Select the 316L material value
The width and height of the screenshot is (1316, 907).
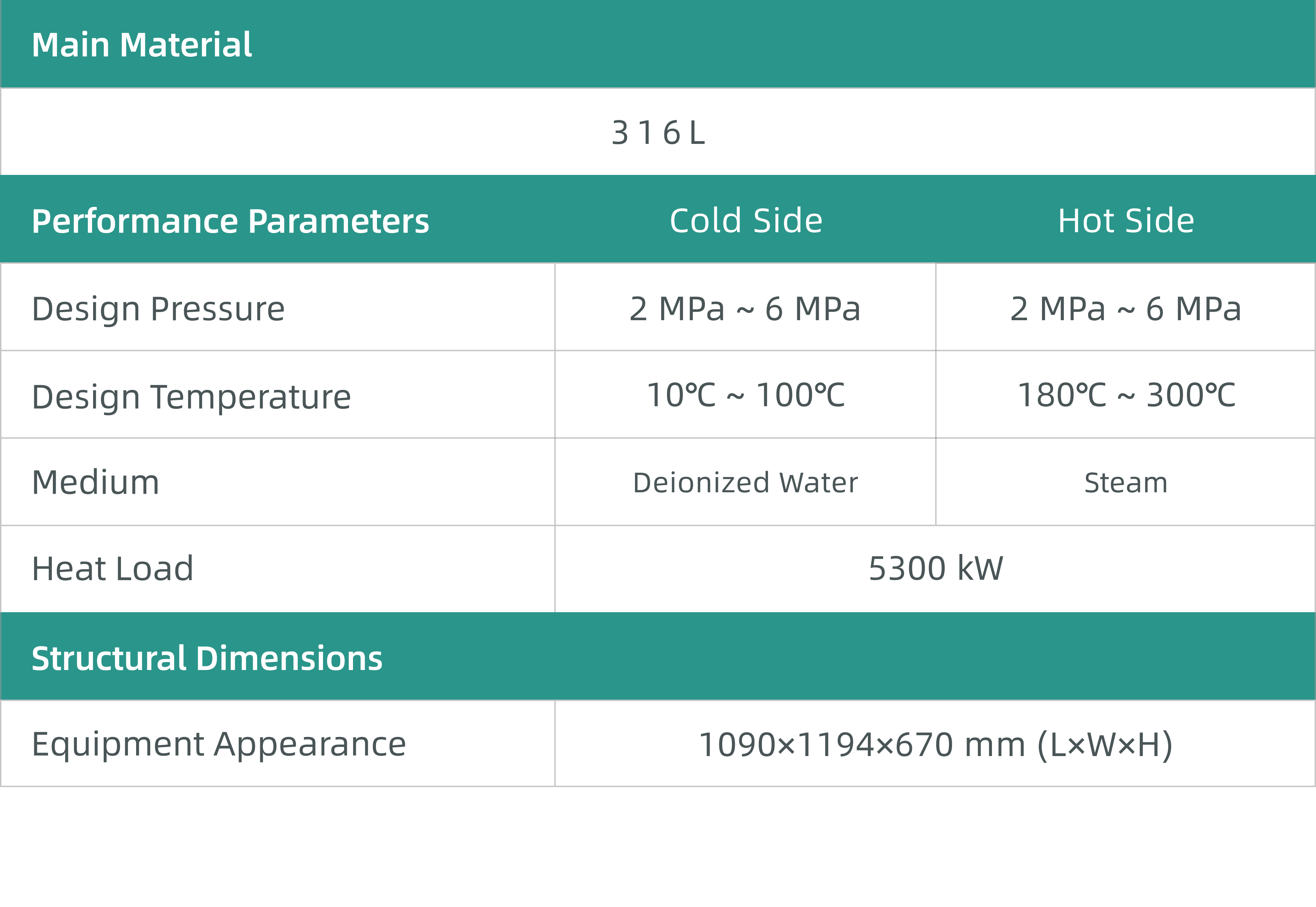coord(658,133)
